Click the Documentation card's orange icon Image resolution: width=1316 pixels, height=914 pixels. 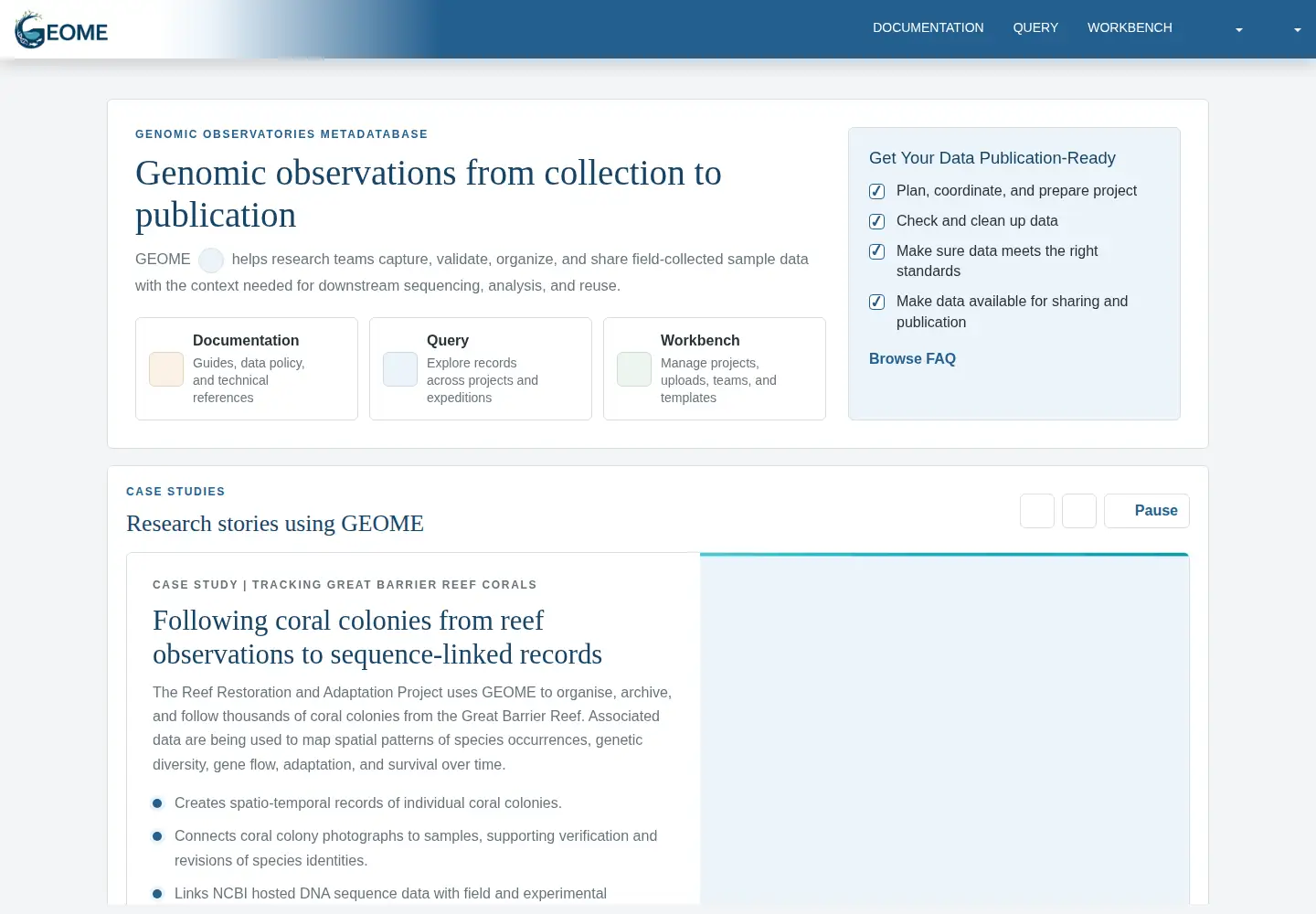(x=166, y=369)
